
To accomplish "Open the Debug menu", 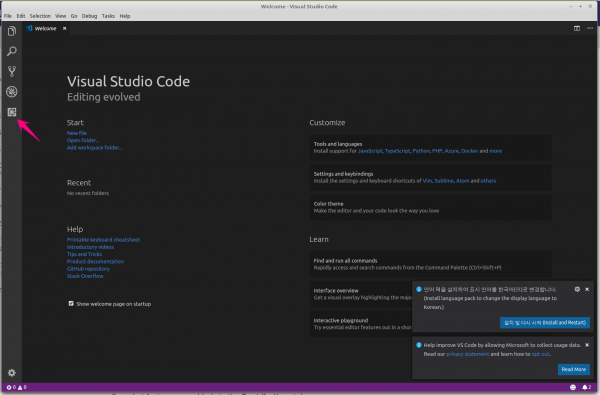I will tap(89, 16).
